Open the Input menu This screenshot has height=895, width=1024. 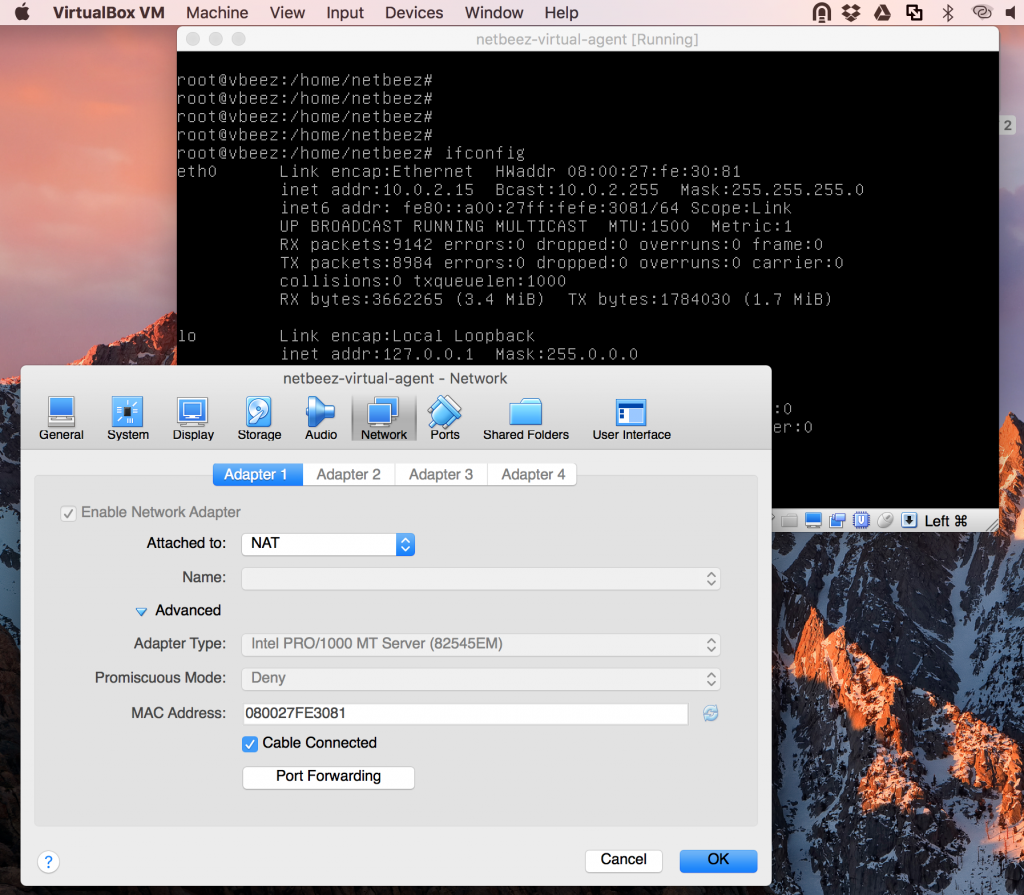345,12
